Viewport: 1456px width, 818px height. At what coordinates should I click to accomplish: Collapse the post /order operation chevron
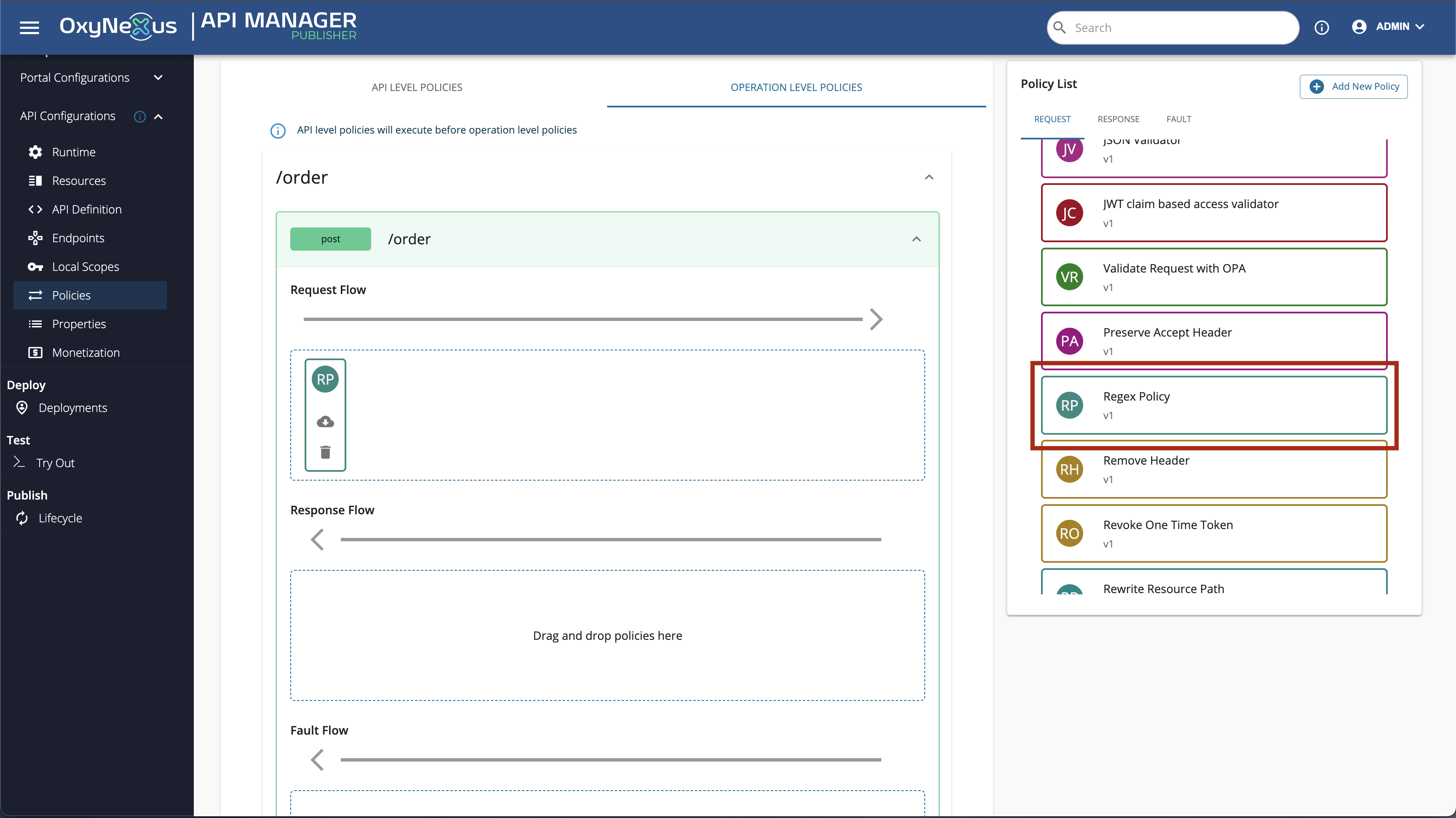(x=916, y=239)
